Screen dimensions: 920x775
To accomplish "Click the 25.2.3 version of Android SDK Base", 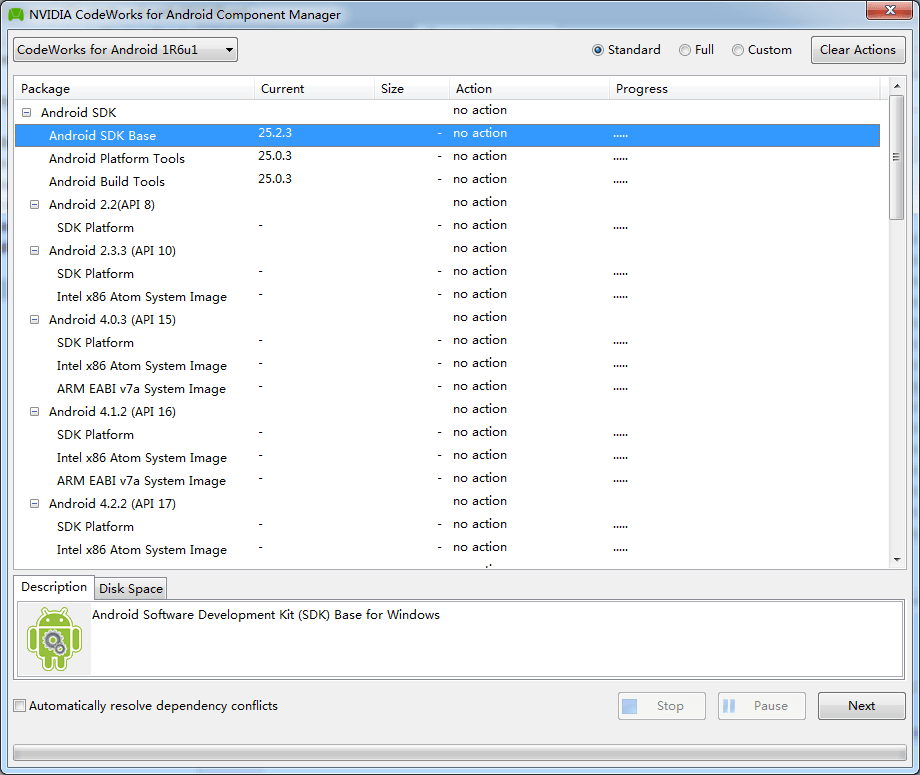I will pos(275,133).
